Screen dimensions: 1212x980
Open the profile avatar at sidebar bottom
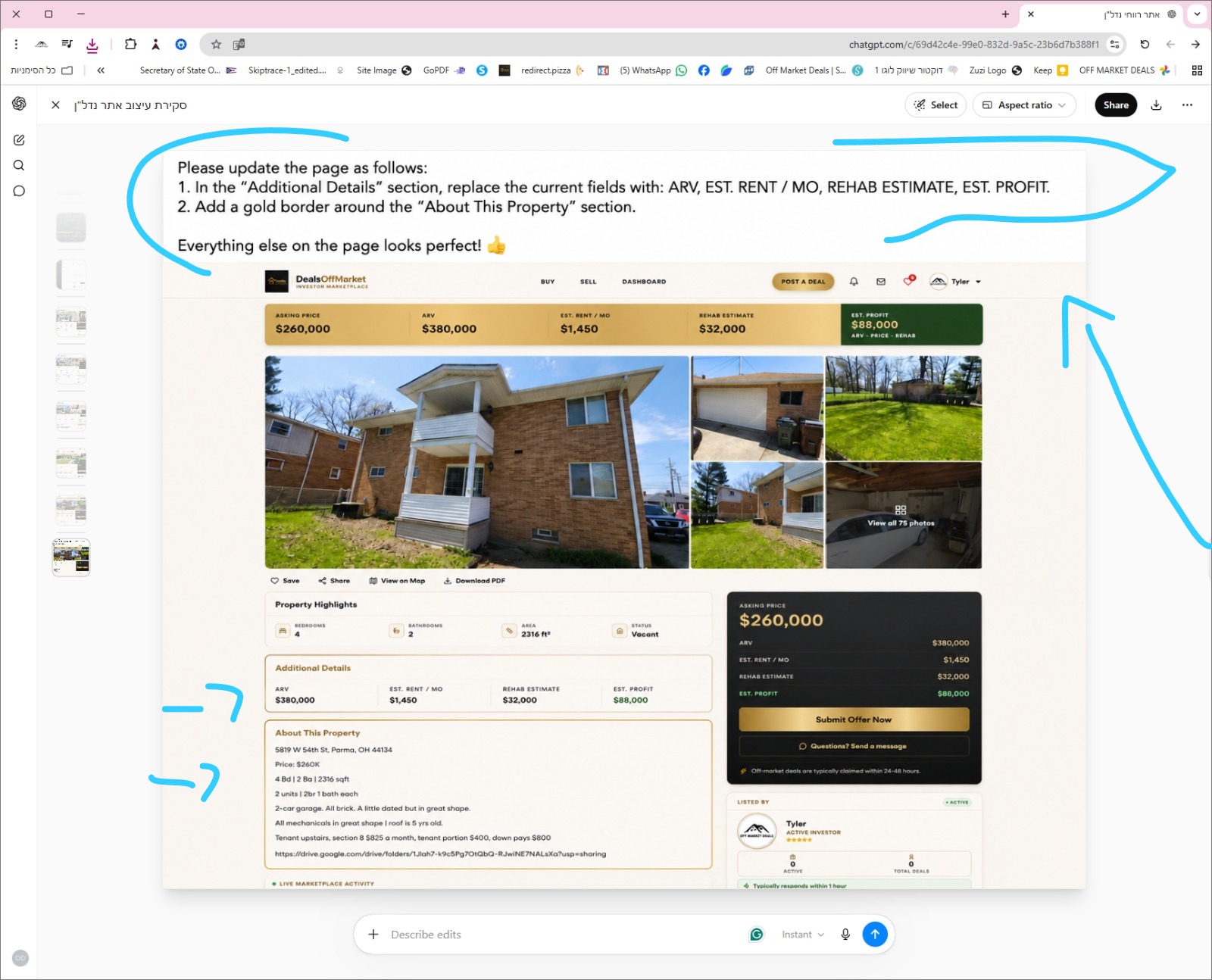click(20, 958)
